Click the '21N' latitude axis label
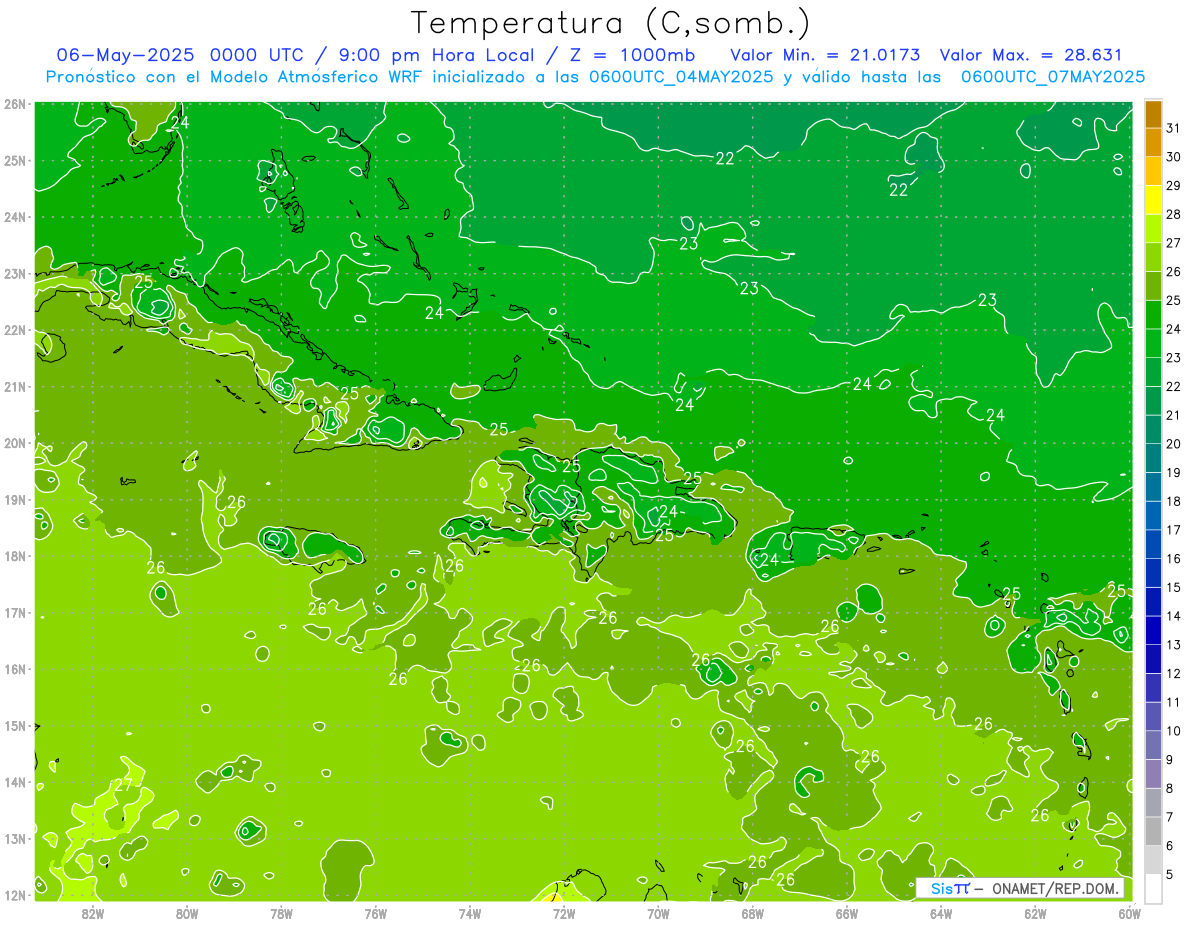 14,386
